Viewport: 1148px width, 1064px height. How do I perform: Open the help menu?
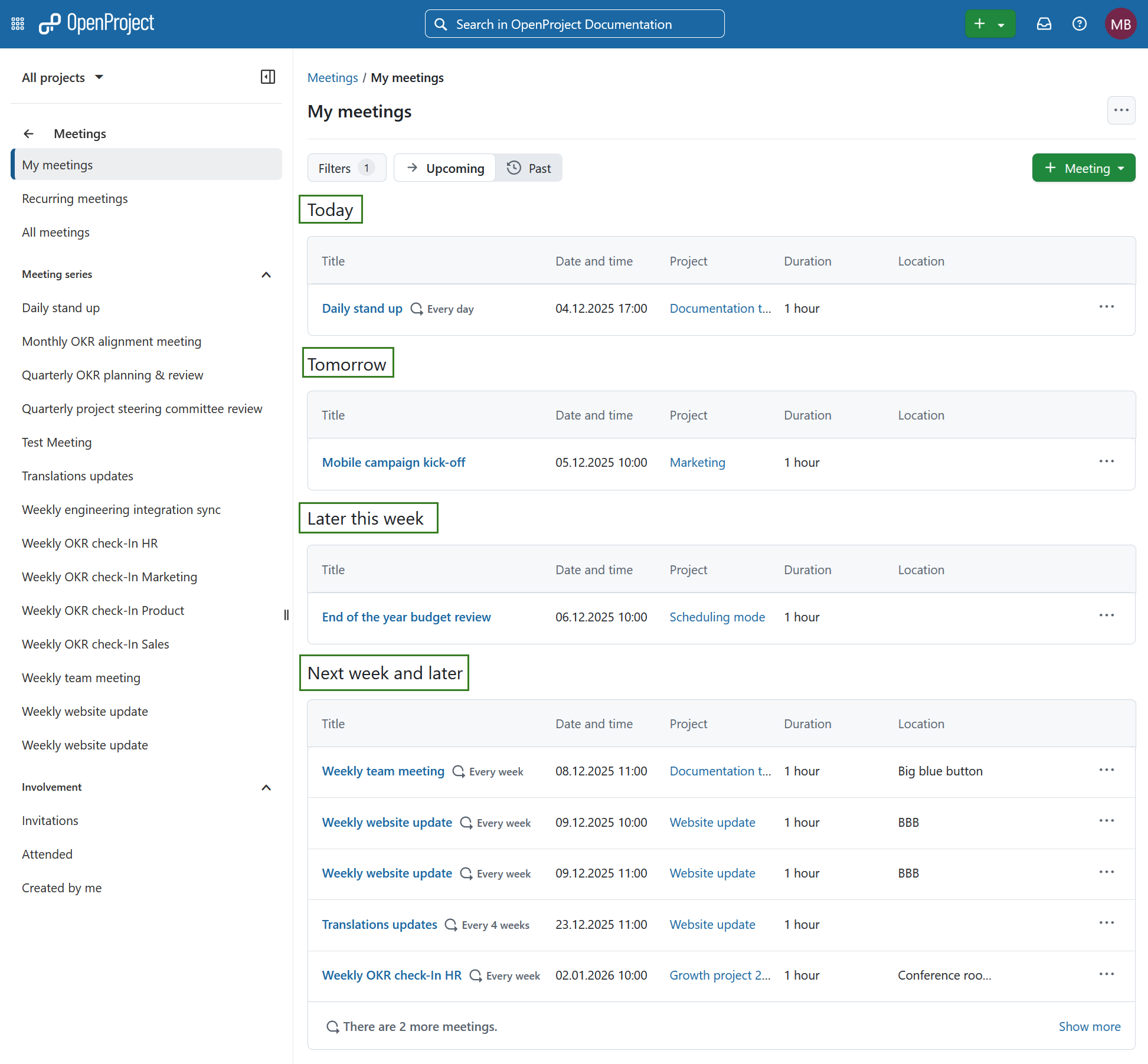coord(1080,24)
